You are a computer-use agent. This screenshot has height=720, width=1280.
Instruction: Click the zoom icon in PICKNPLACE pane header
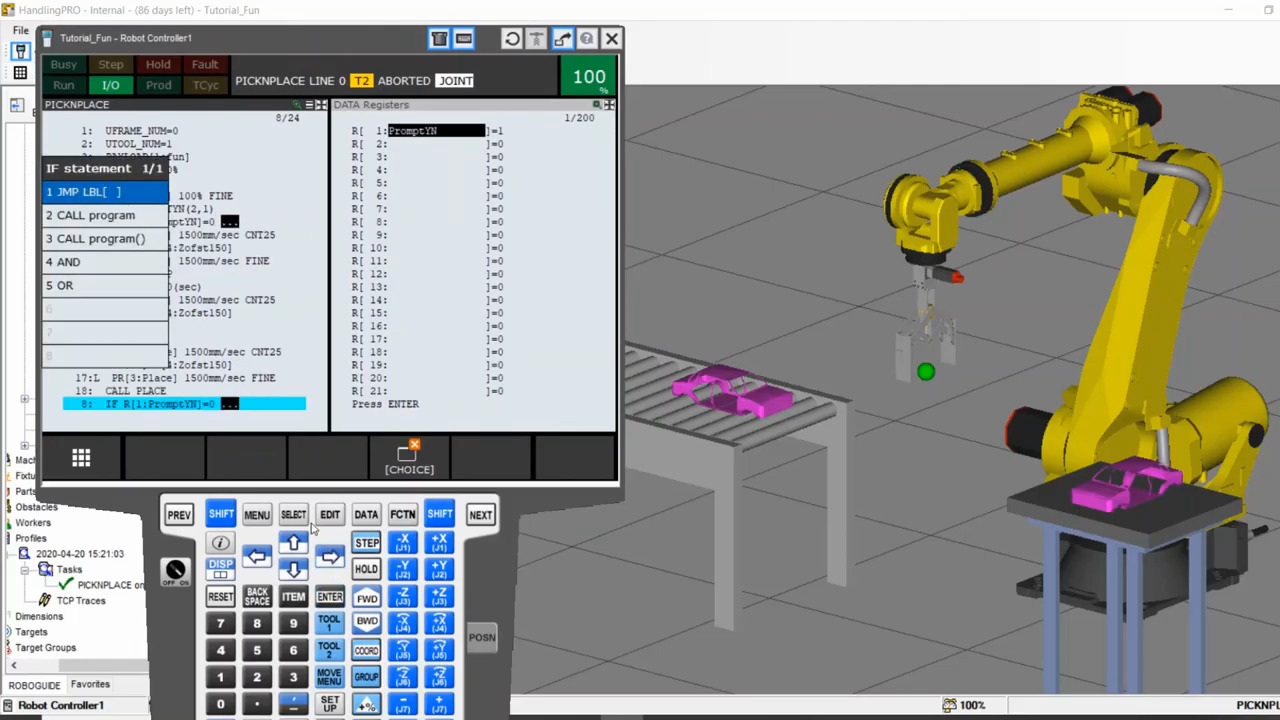(298, 105)
